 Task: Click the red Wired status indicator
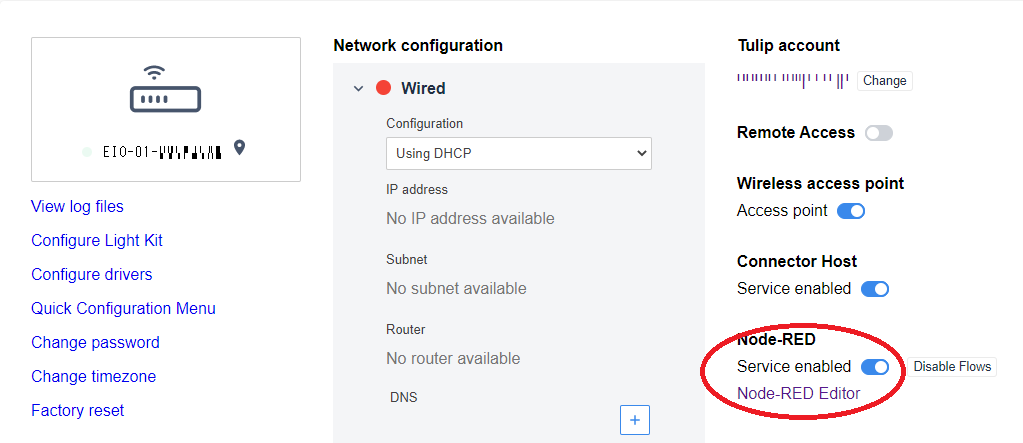(384, 88)
